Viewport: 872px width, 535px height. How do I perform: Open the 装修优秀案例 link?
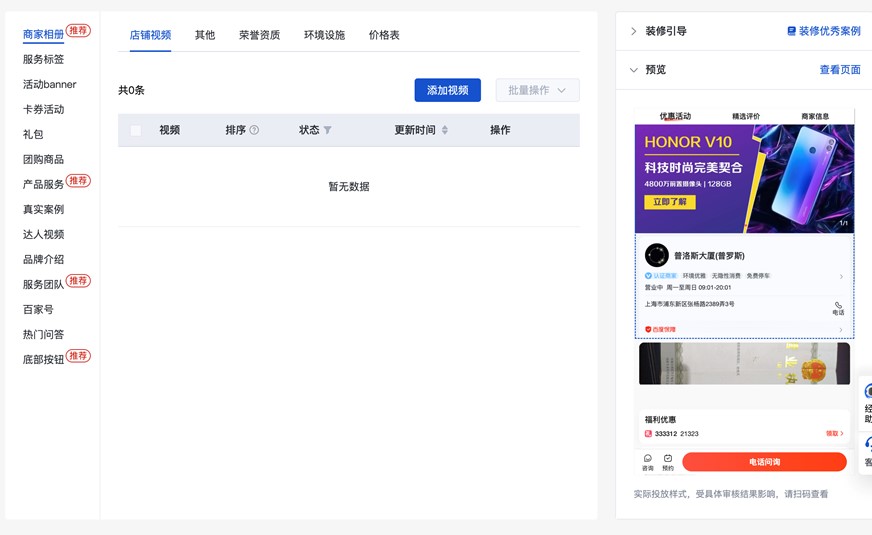tap(824, 31)
